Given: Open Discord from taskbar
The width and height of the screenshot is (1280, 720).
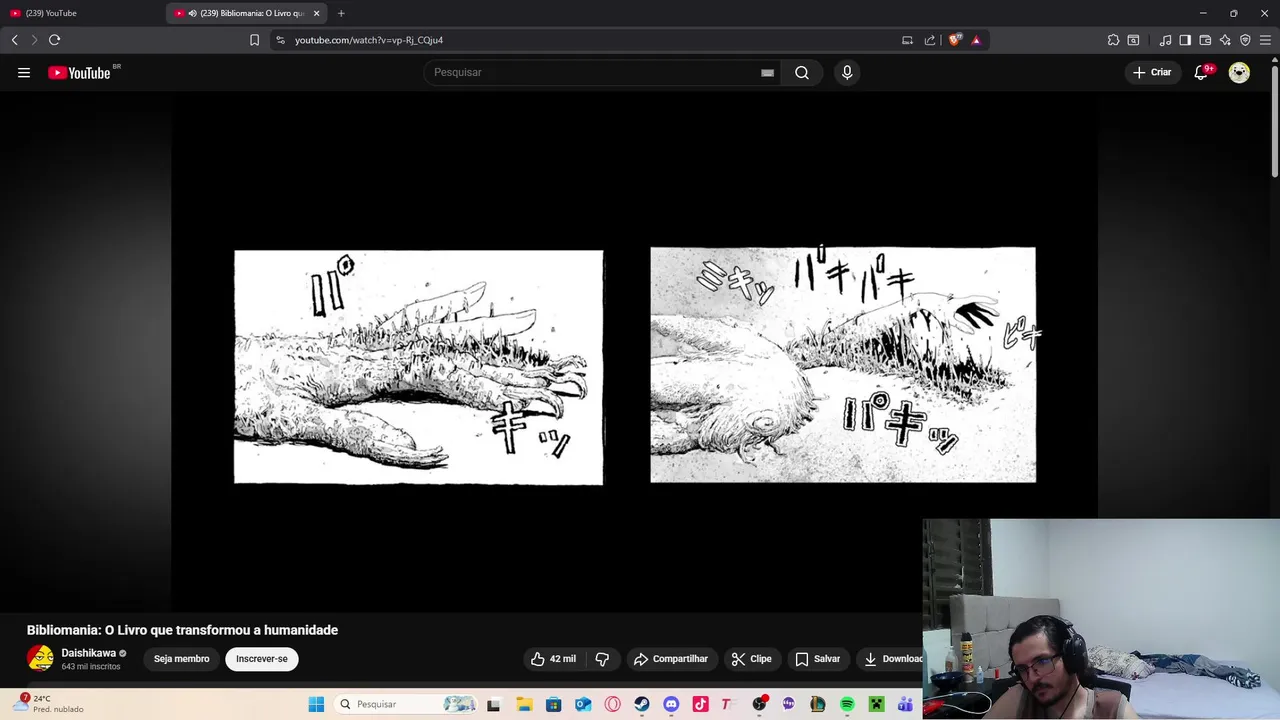Looking at the screenshot, I should pyautogui.click(x=671, y=704).
